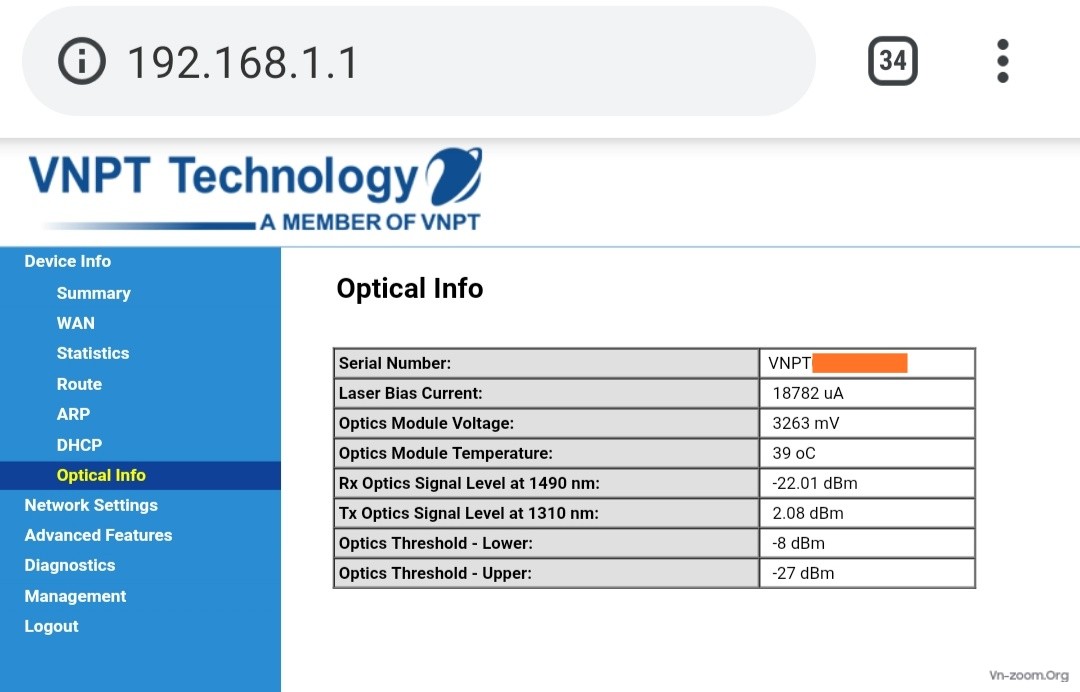The width and height of the screenshot is (1080, 692).
Task: Click the 3263 mV value
Action: tap(867, 423)
